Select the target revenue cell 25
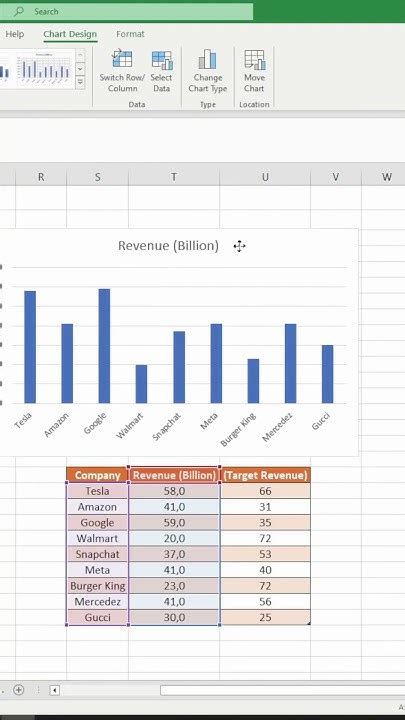 coord(265,618)
